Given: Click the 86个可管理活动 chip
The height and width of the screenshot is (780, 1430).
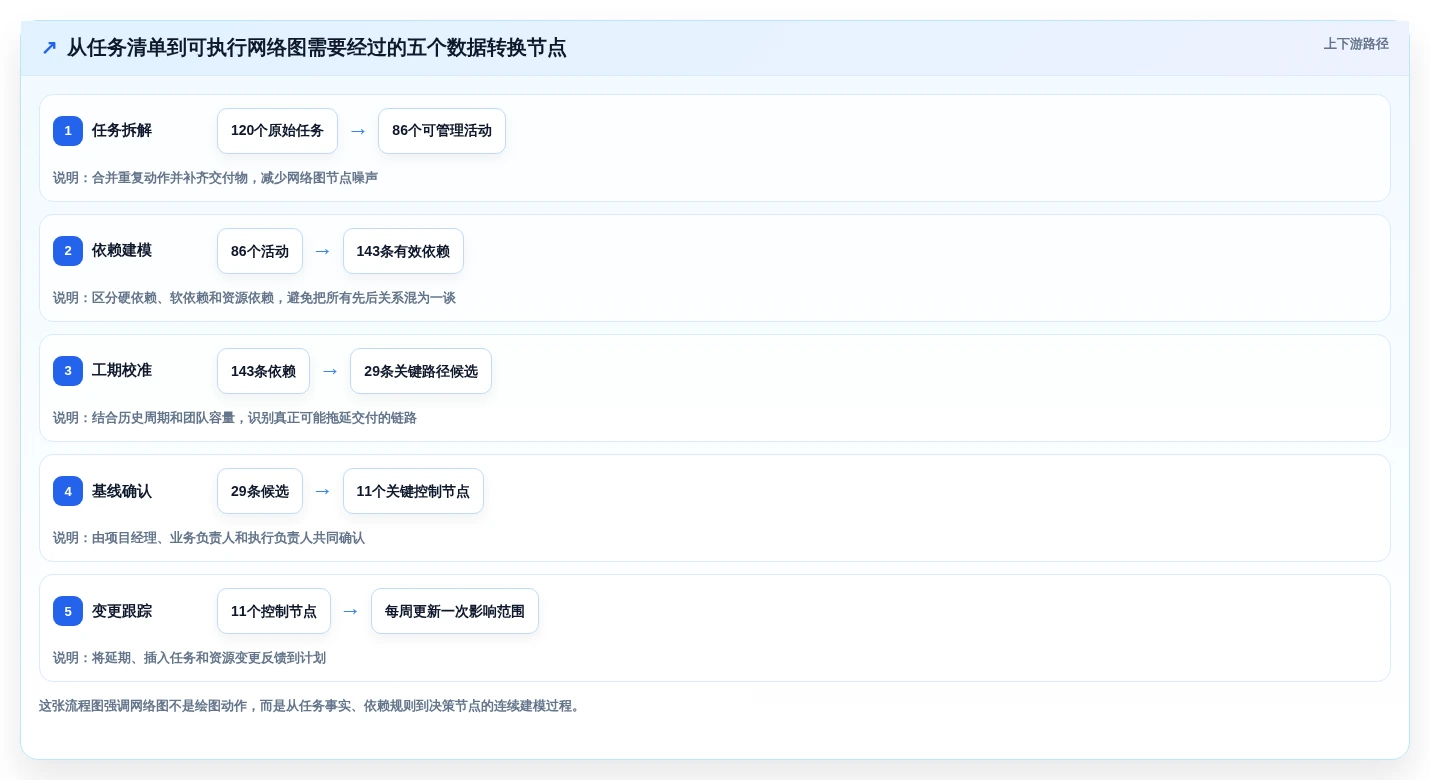Looking at the screenshot, I should [442, 131].
